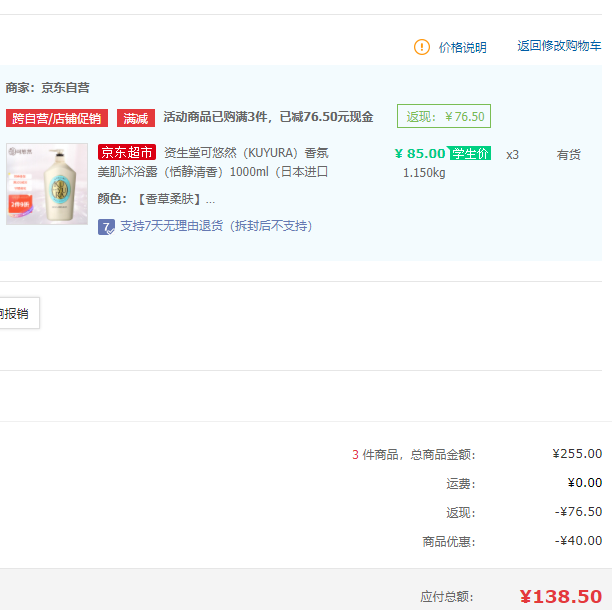
Task: Click 返回修改购物车 to edit the cart
Action: (559, 46)
